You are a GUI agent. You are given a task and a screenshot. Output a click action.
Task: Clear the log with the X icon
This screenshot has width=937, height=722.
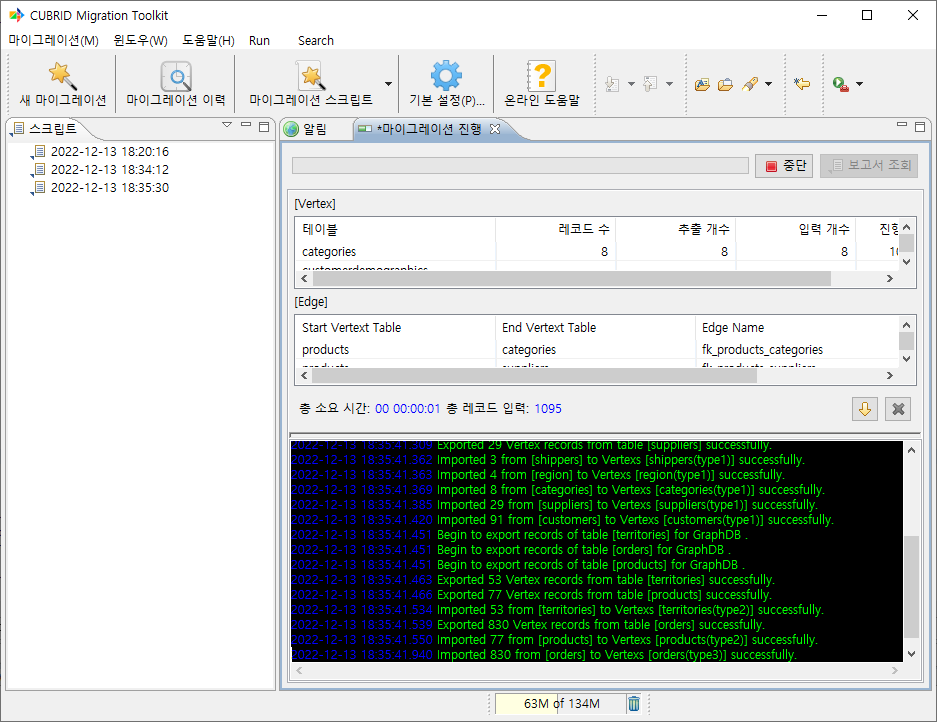pos(898,408)
